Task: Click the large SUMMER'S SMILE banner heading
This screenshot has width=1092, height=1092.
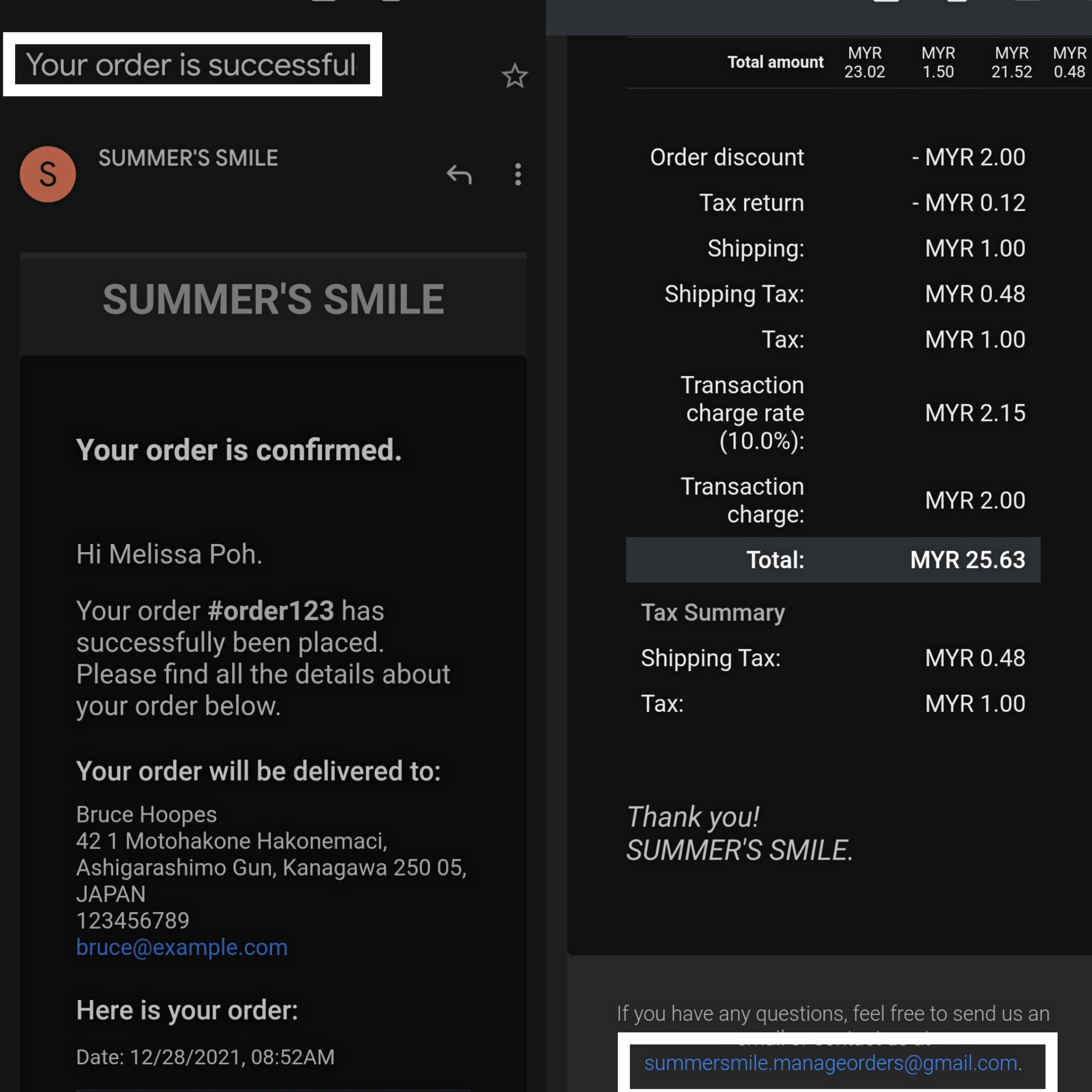Action: coord(273,299)
